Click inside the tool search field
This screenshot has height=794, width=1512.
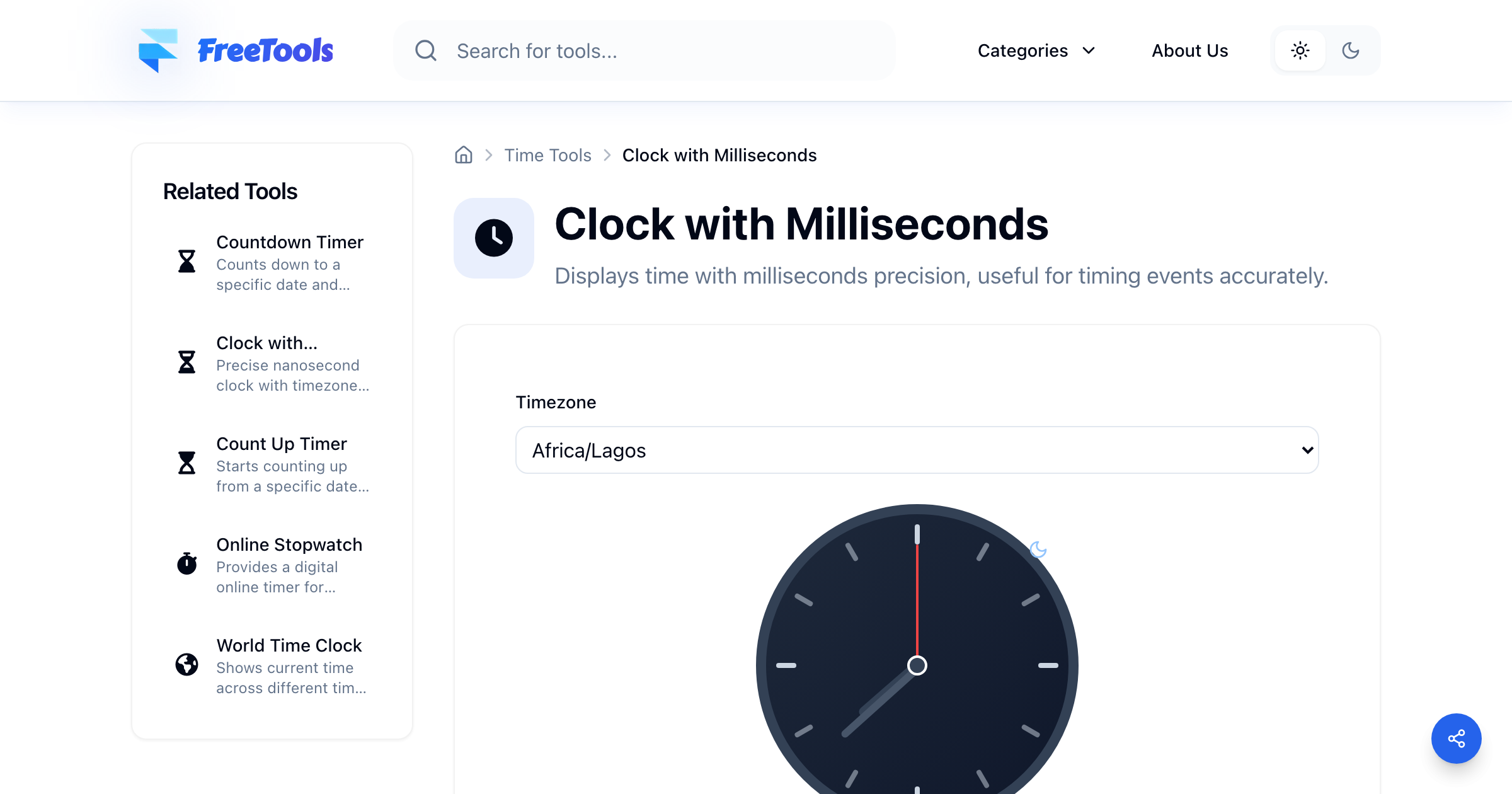pos(630,50)
